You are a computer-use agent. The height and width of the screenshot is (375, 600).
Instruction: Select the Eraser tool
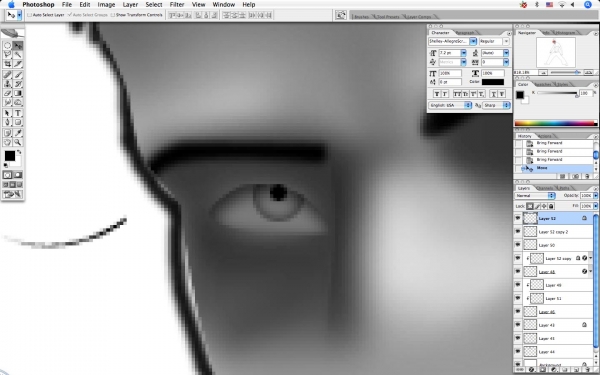click(x=7, y=93)
